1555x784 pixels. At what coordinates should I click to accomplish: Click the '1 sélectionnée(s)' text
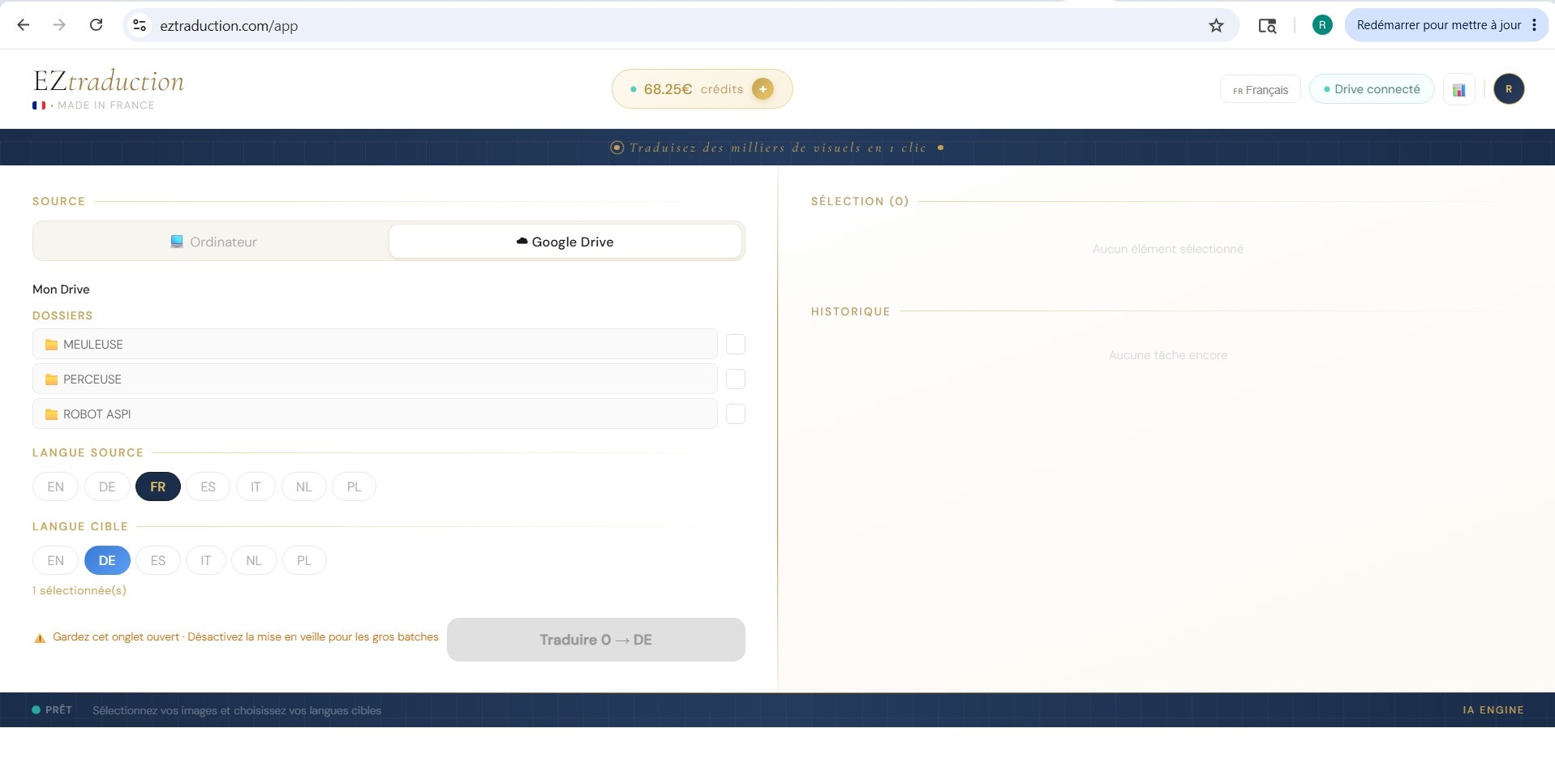pos(79,590)
